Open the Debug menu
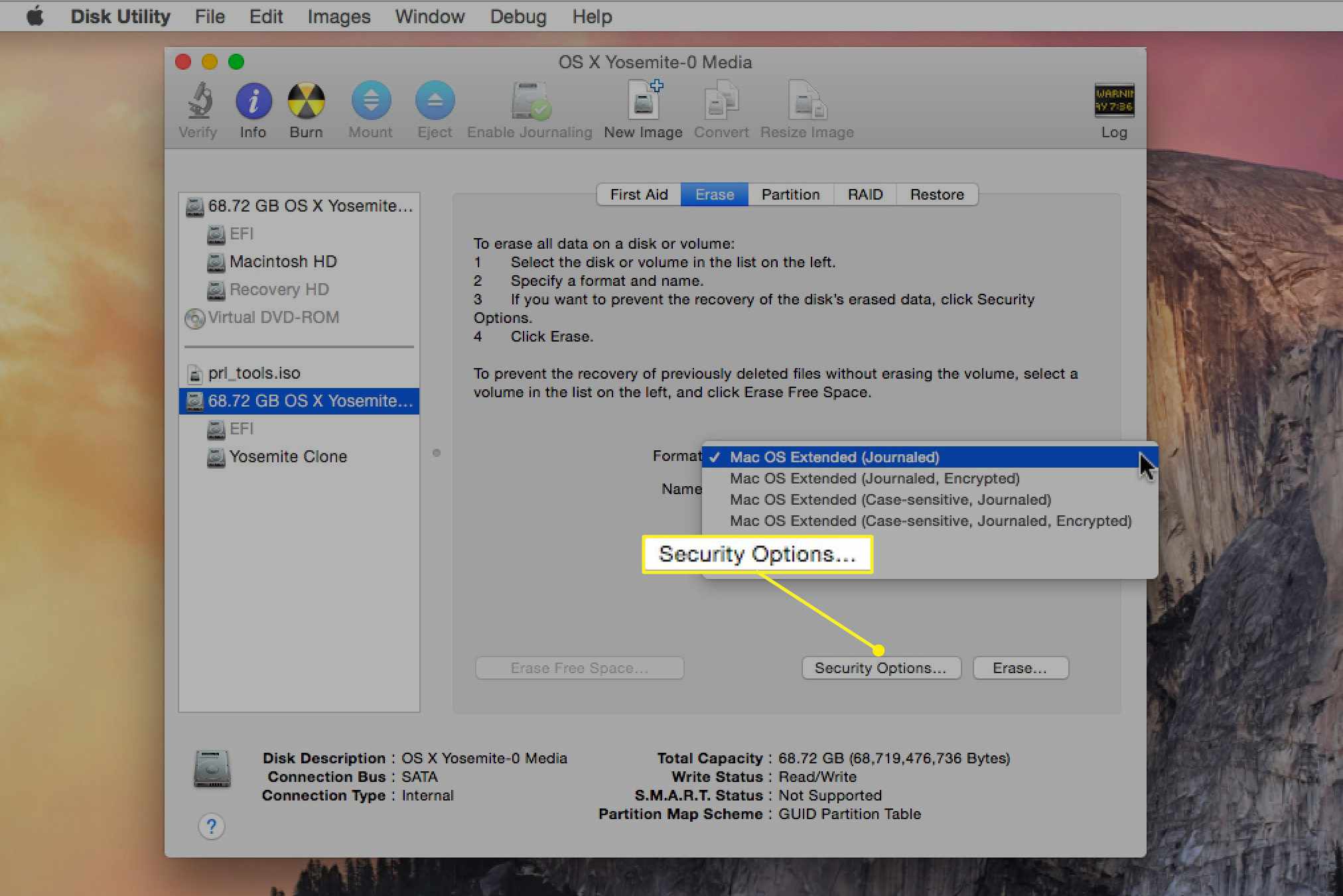This screenshot has width=1343, height=896. point(518,16)
